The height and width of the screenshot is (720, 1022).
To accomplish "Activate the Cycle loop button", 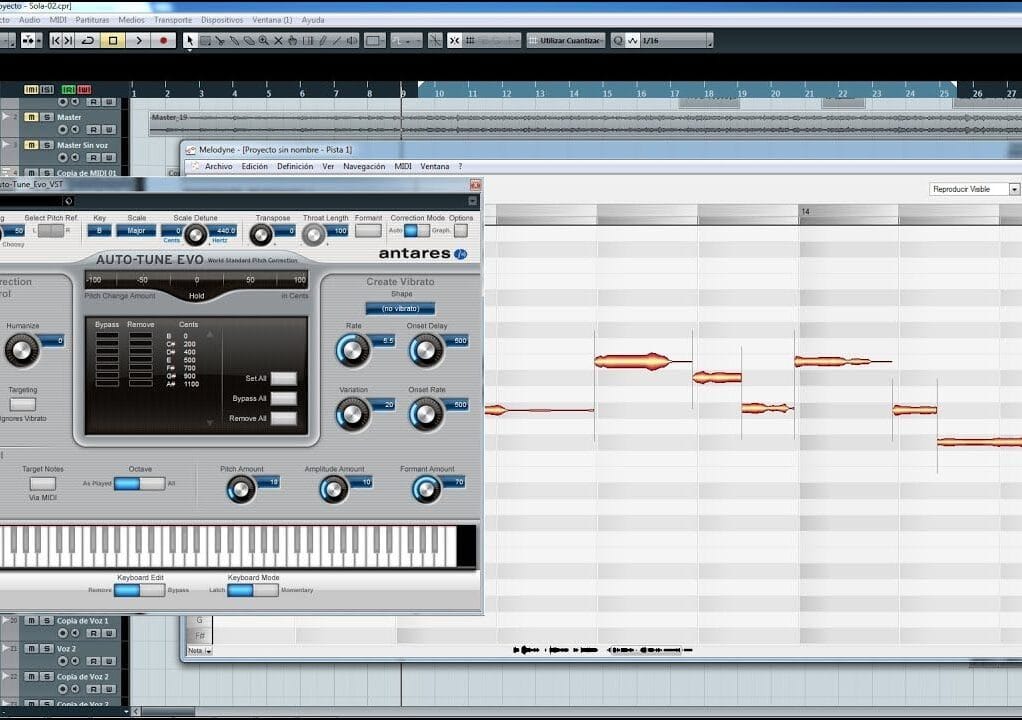I will coord(87,41).
